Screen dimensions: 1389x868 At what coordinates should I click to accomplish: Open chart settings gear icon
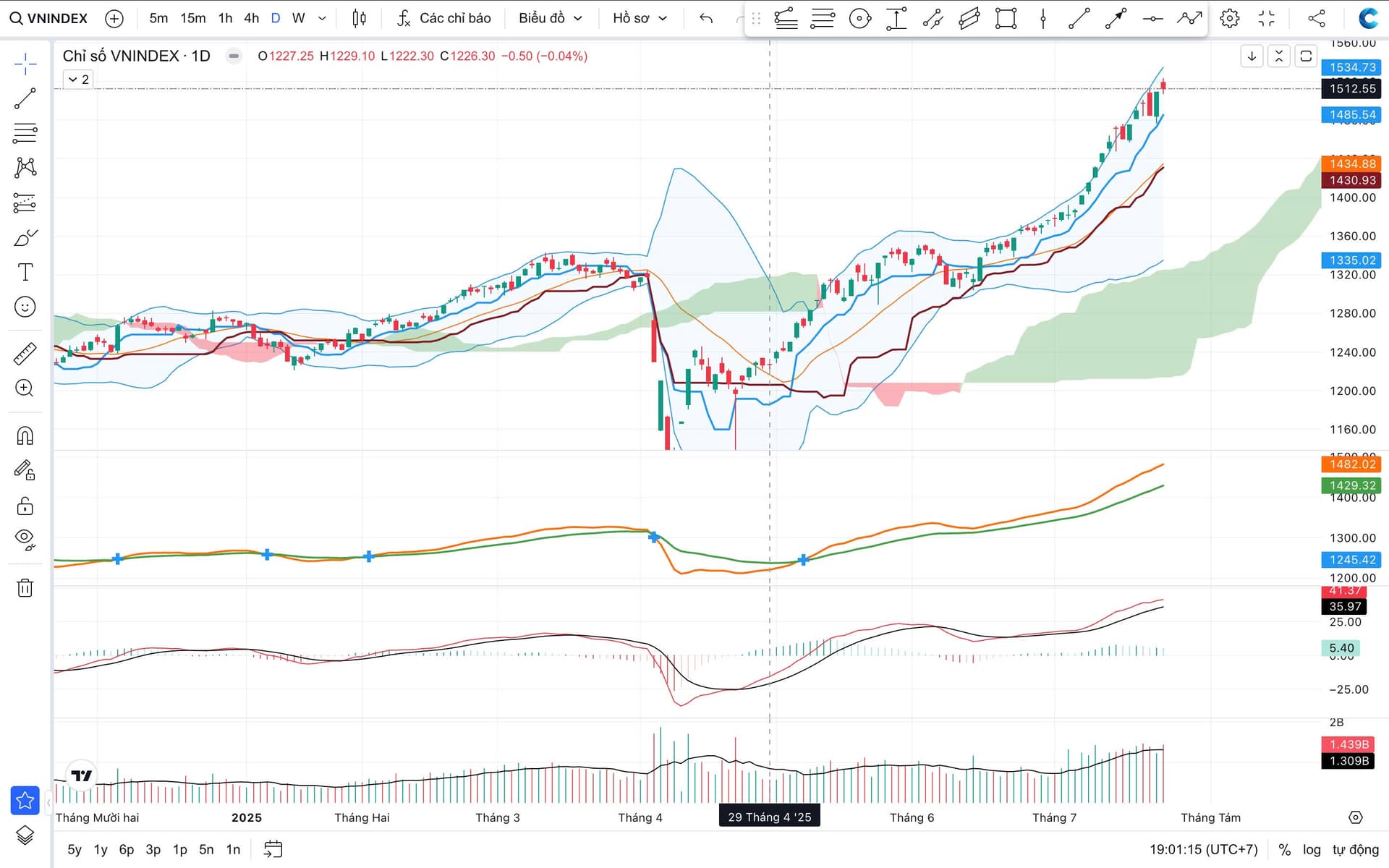[1229, 18]
